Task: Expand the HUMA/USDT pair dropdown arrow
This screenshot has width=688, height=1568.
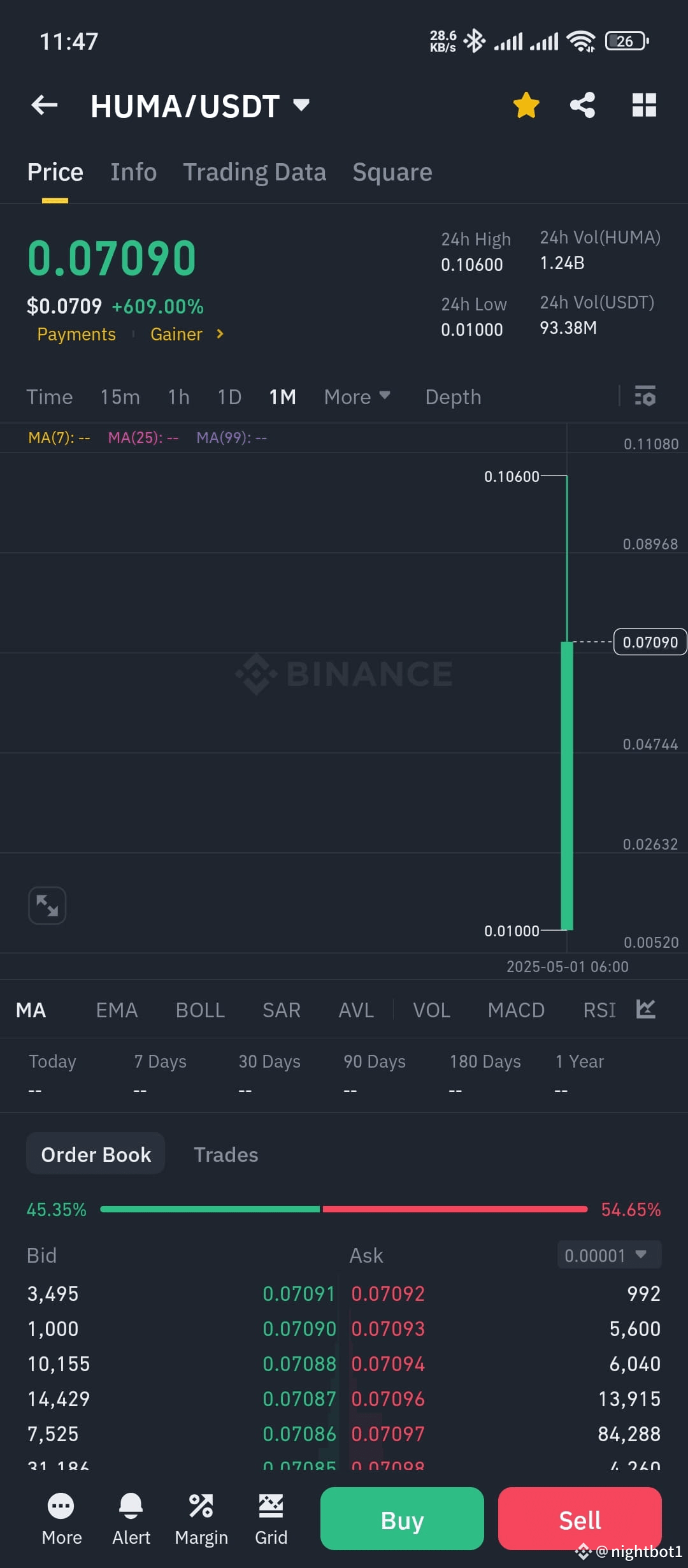Action: pos(301,105)
